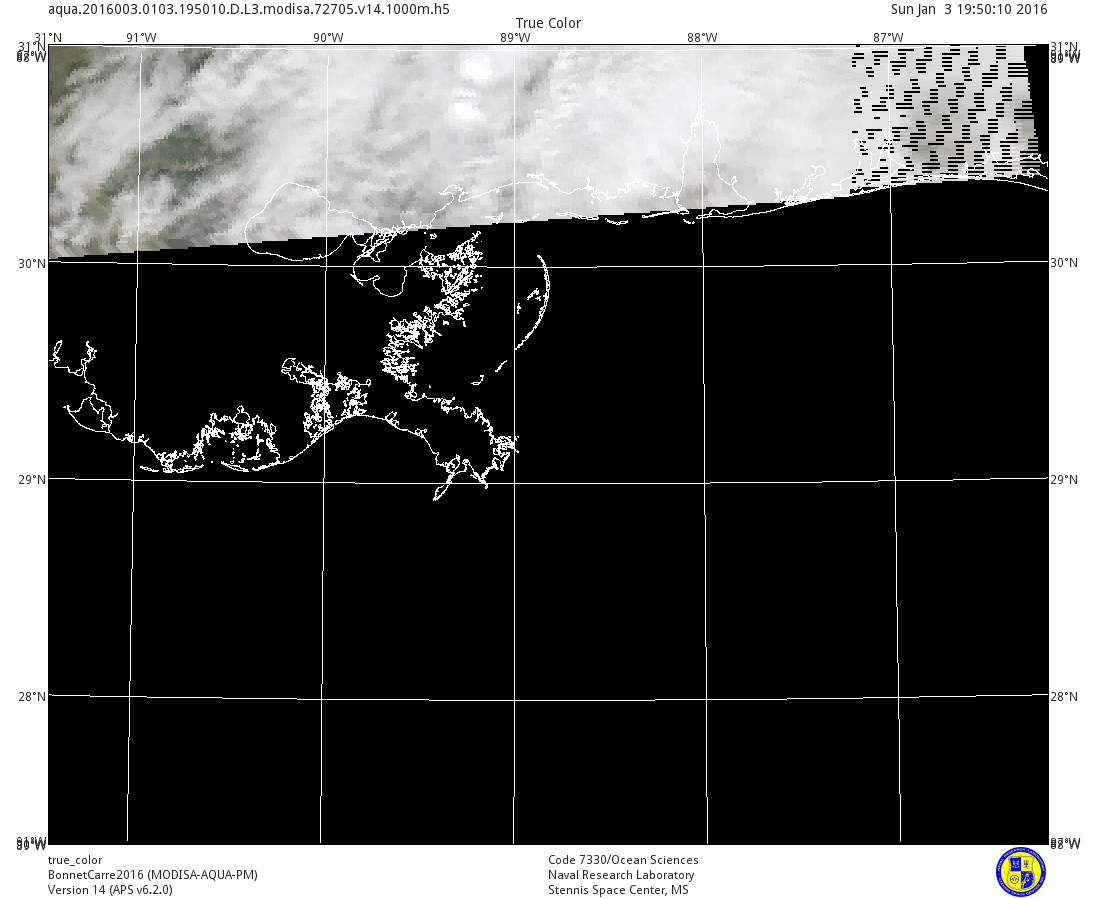
Task: Click the Sun Jan 3 2016 timestamp
Action: click(x=969, y=9)
